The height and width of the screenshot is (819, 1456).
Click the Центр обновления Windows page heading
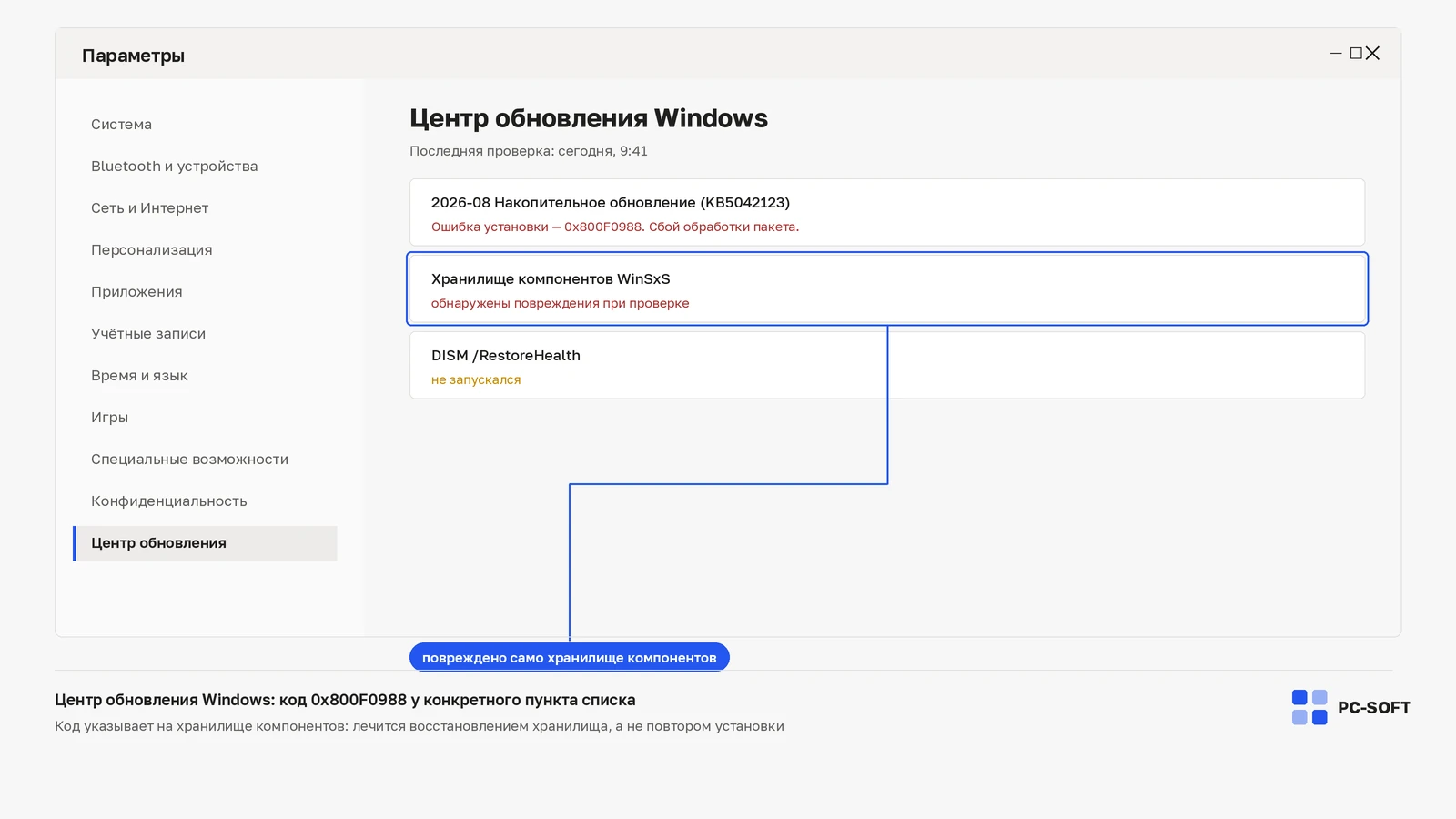(589, 119)
